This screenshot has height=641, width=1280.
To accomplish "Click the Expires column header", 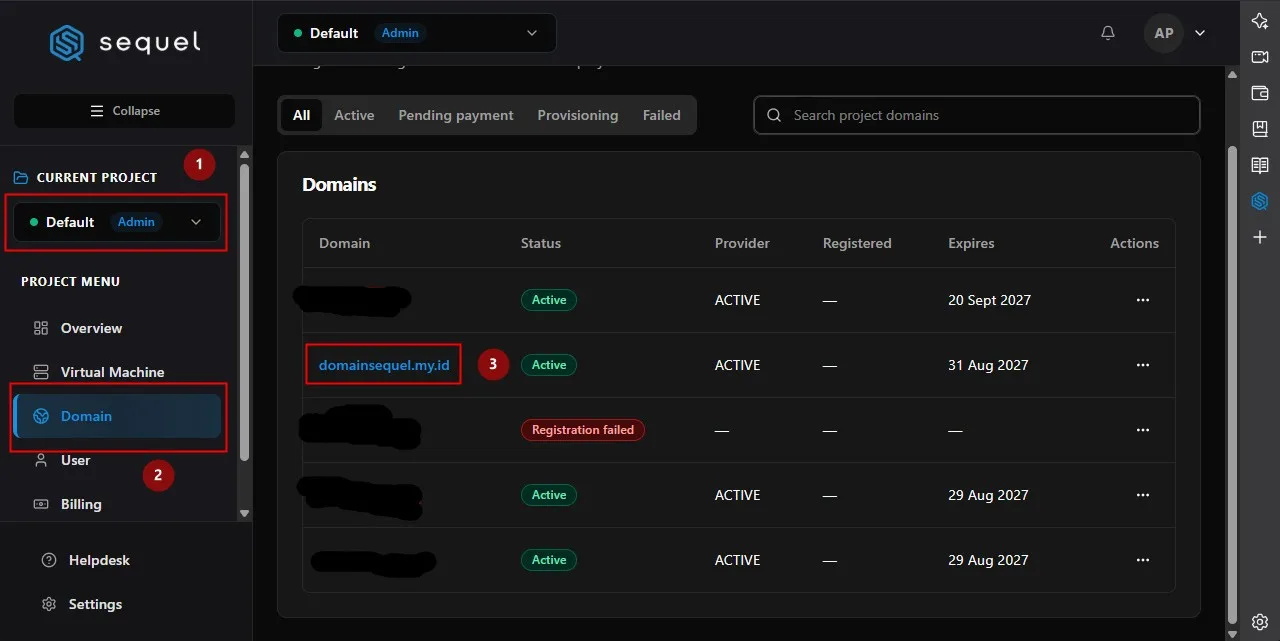I will point(971,243).
